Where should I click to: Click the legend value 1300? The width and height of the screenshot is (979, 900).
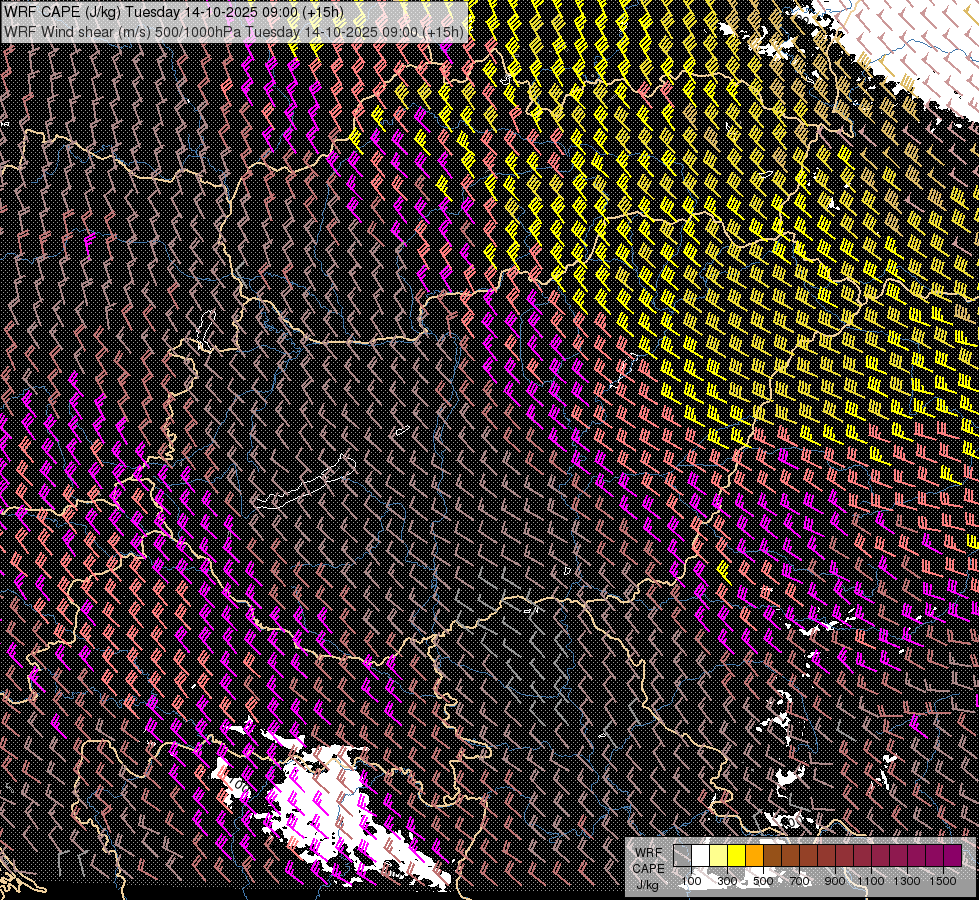[907, 881]
